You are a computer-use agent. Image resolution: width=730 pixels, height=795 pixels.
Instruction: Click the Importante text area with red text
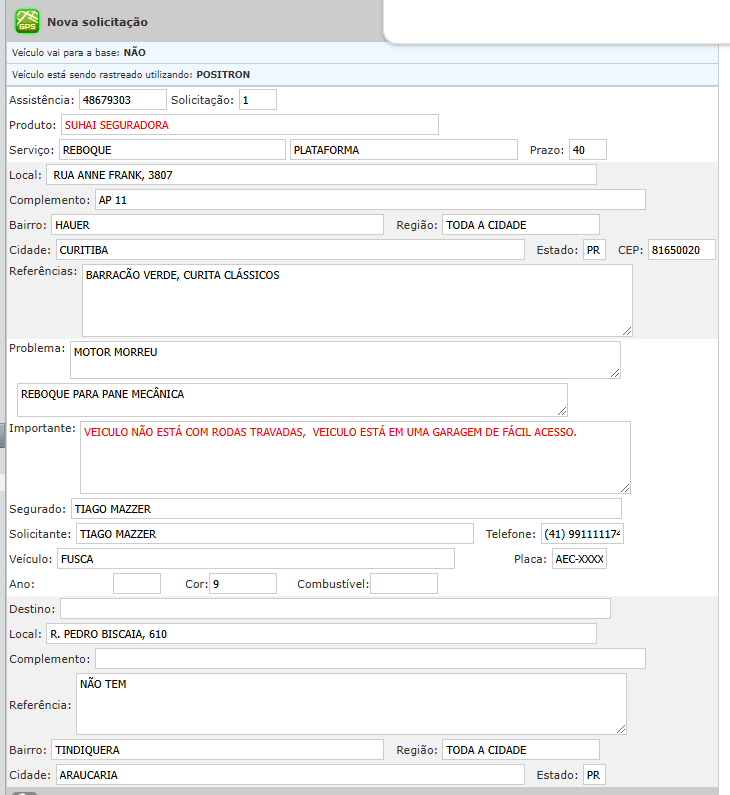pos(355,457)
